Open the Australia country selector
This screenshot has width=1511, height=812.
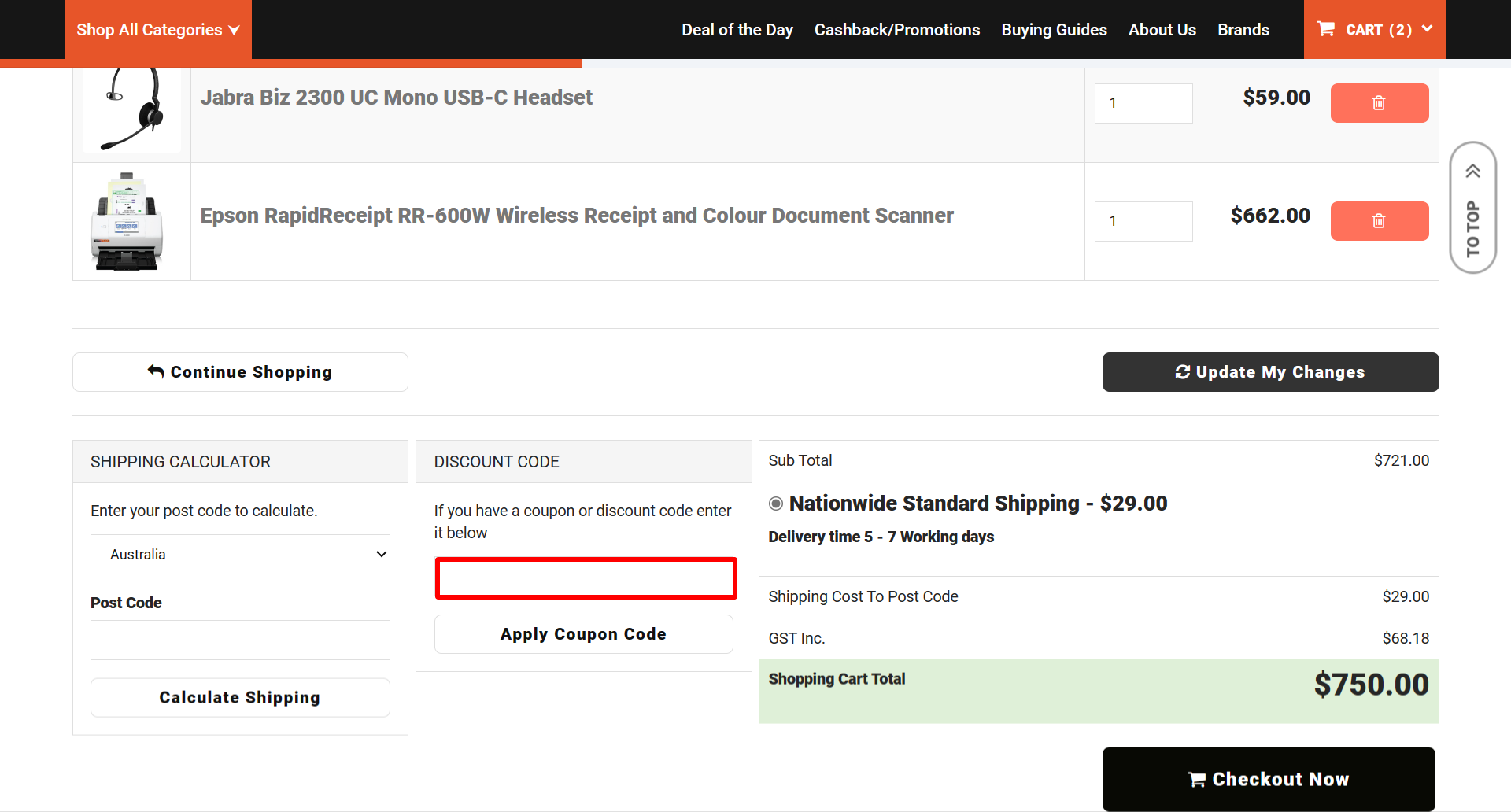240,554
